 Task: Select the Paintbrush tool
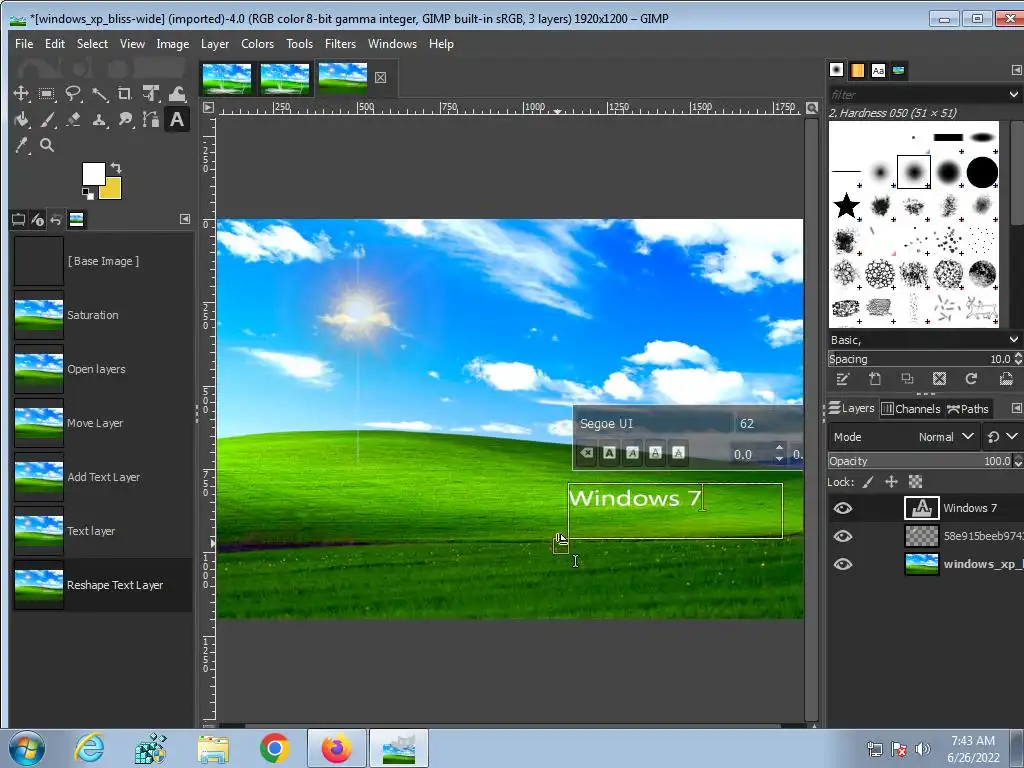46,120
